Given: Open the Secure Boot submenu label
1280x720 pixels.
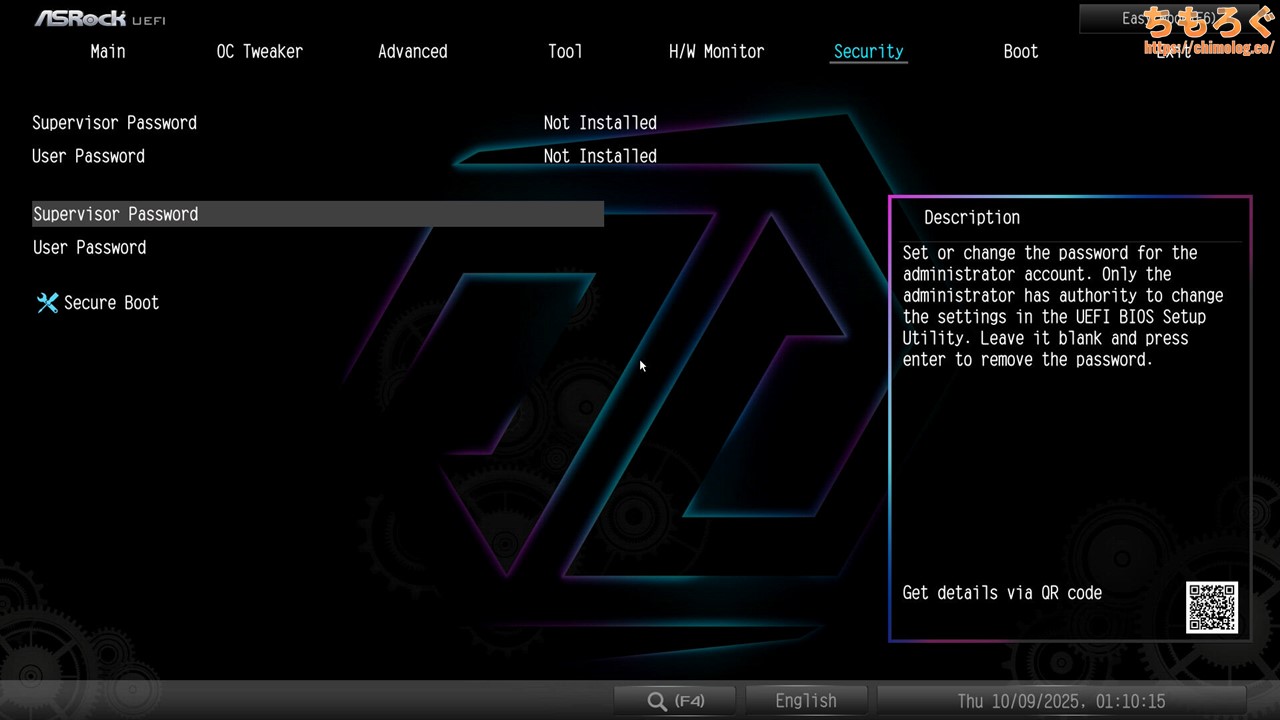Looking at the screenshot, I should pyautogui.click(x=111, y=303).
